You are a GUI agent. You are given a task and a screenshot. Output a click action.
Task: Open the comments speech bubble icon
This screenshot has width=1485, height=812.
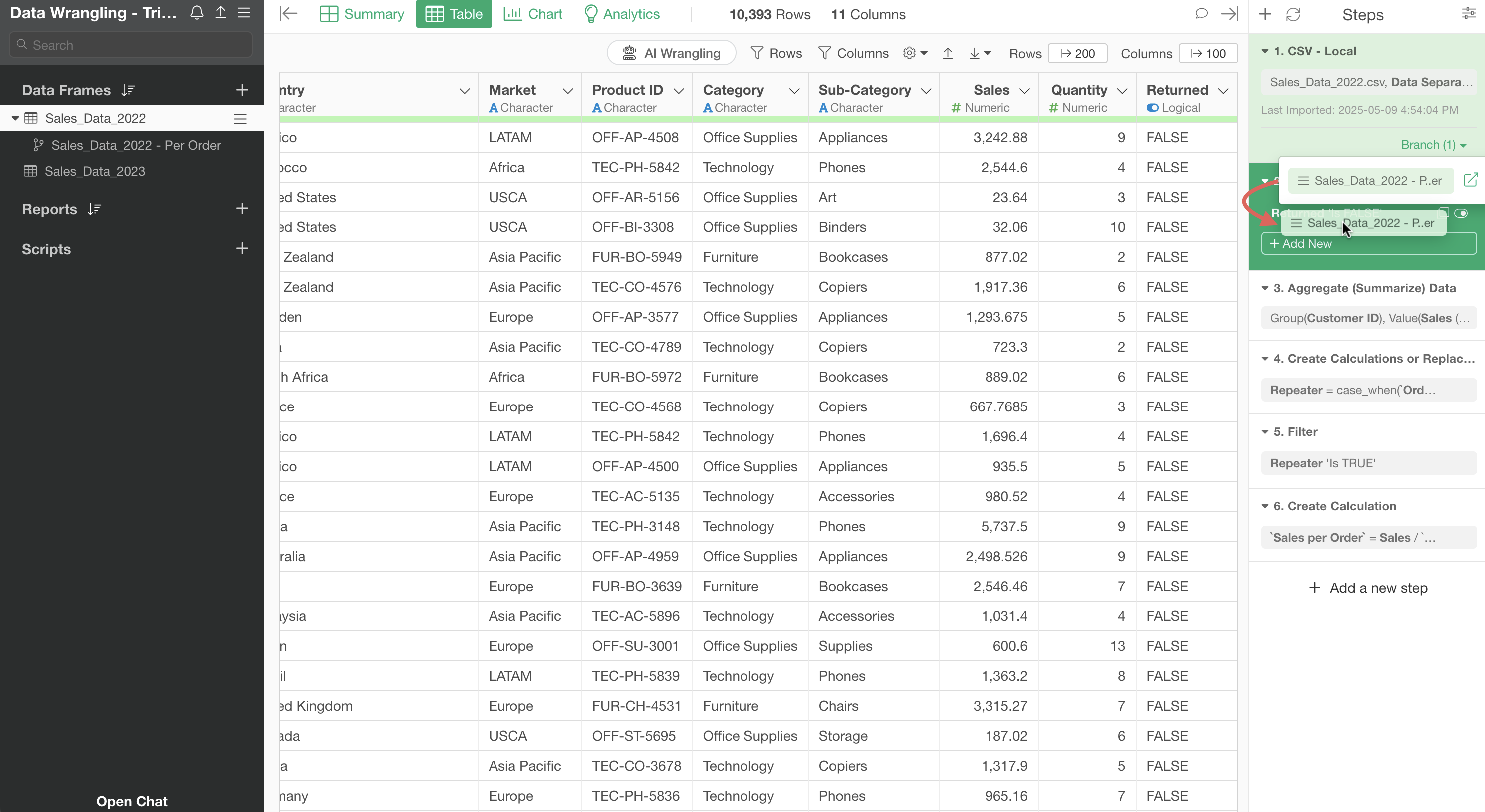pos(1201,14)
